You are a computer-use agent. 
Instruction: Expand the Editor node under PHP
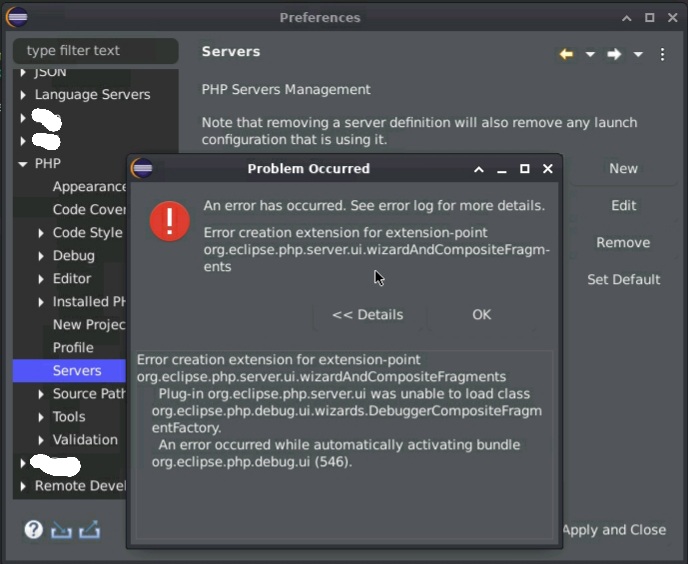(x=41, y=279)
